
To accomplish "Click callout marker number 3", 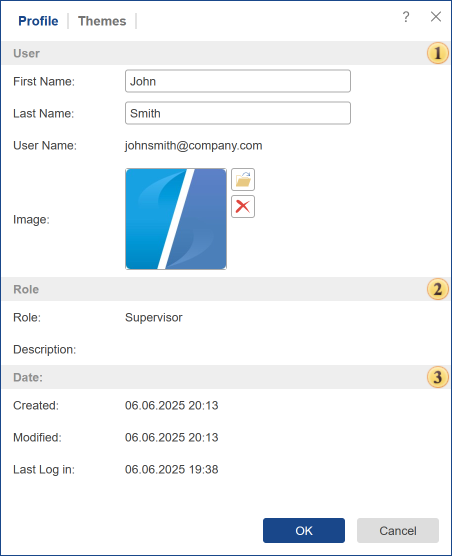I will (x=437, y=377).
